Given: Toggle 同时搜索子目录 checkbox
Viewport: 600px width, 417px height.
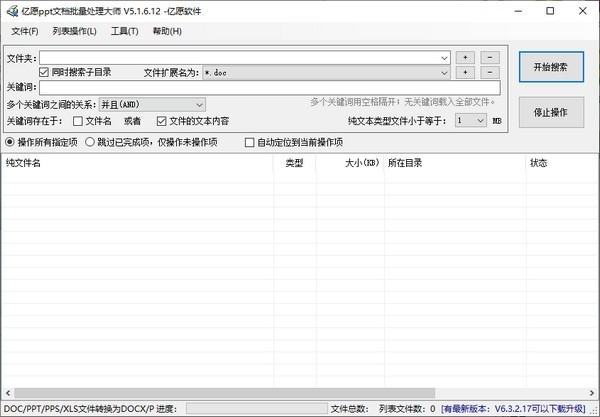Looking at the screenshot, I should (44, 72).
